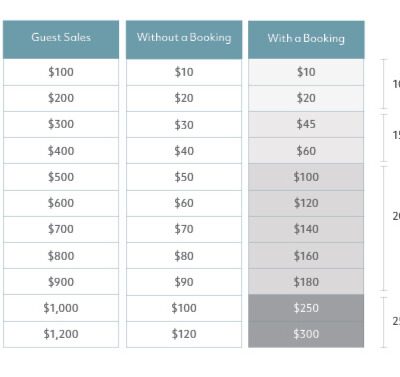Click the $45 With a Booking cell
The width and height of the screenshot is (400, 377).
point(306,124)
